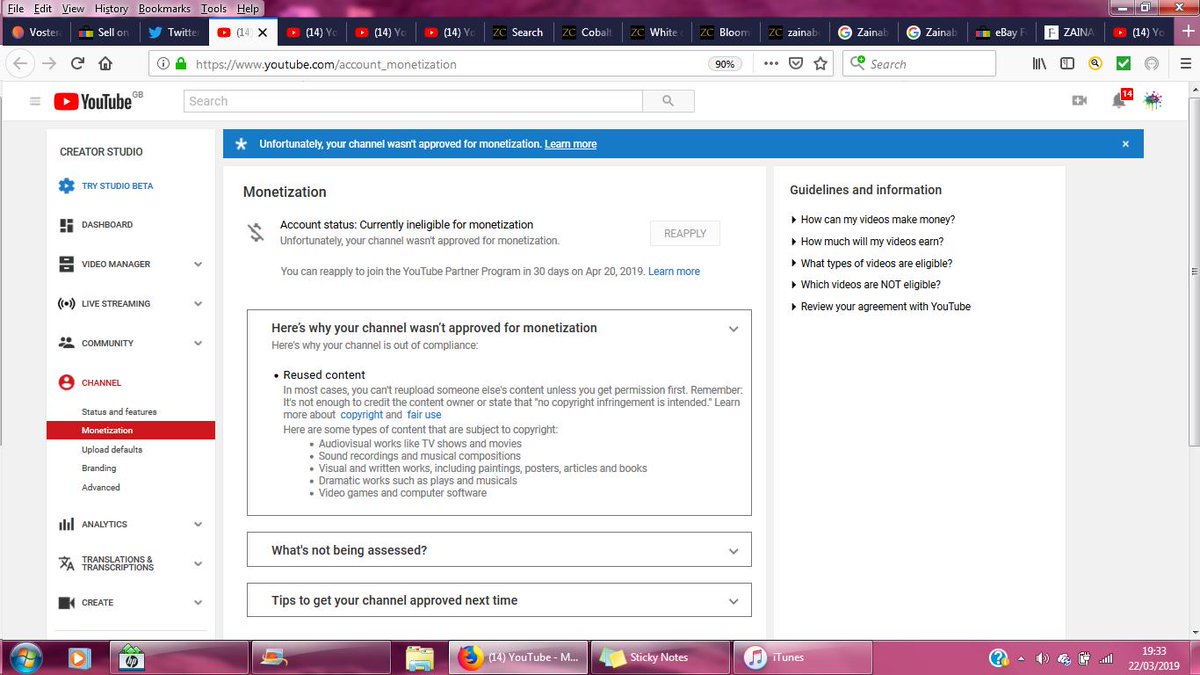Open Dashboard in Creator Studio sidebar

(107, 225)
